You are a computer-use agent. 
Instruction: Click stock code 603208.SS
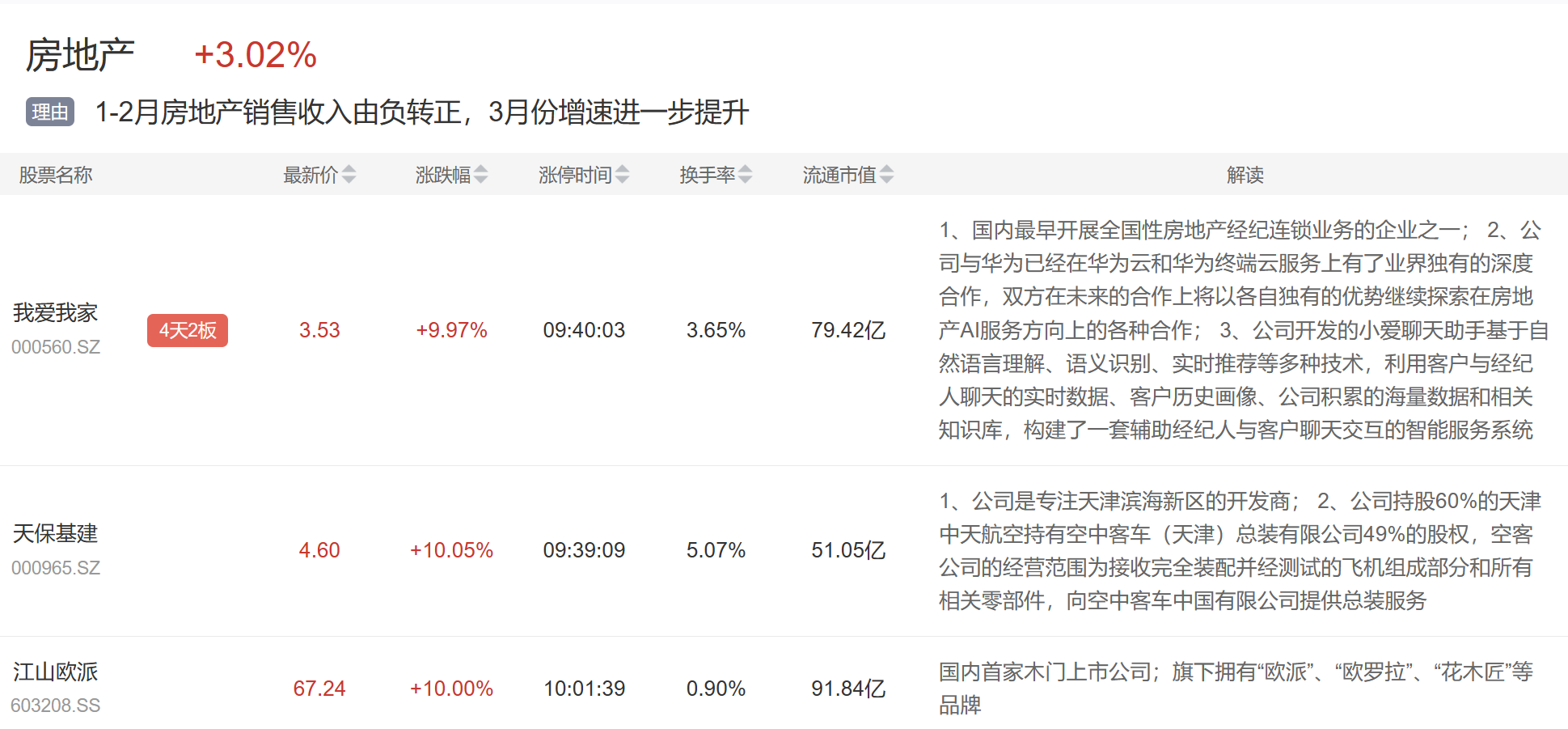[56, 706]
